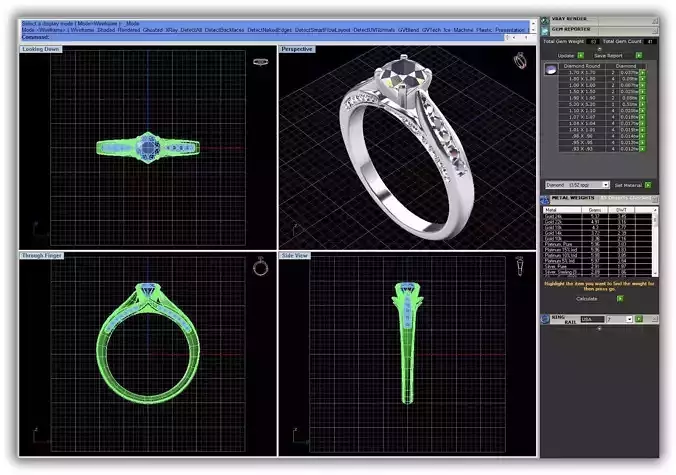This screenshot has width=676, height=475.
Task: Click the DWT column header
Action: [621, 210]
